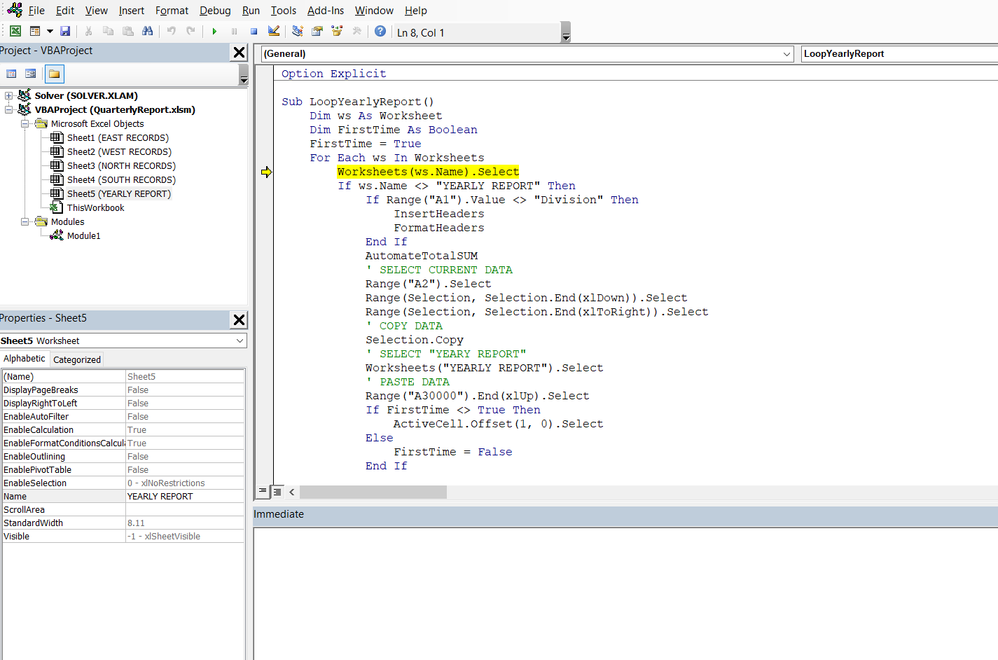Click the Save workbook toolbar icon
Screen dimensions: 998x660
[x=65, y=32]
